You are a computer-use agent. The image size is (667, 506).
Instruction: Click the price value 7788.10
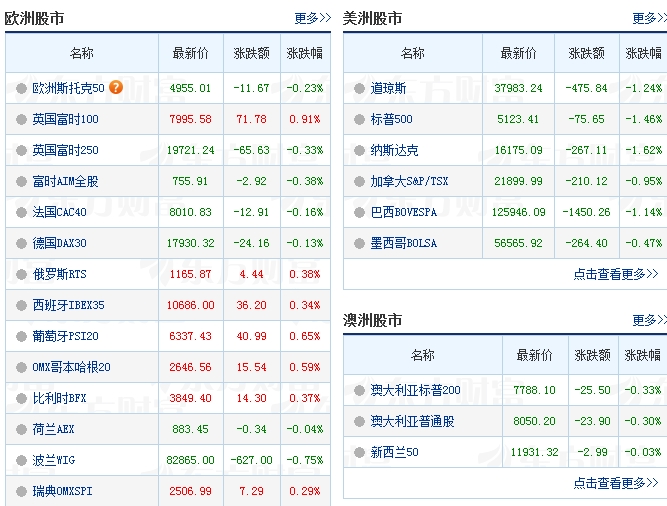(x=534, y=390)
